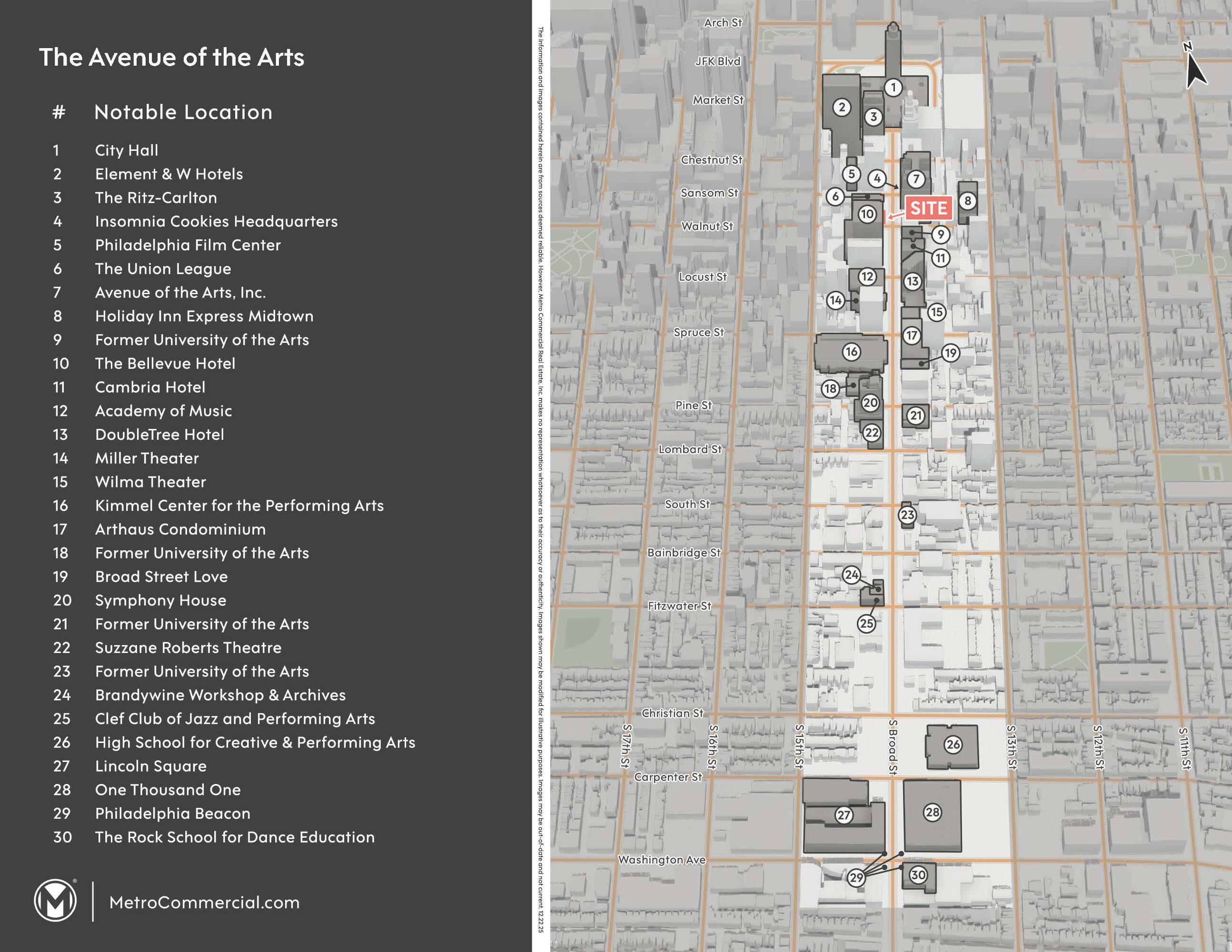The height and width of the screenshot is (952, 1232).
Task: Click the circled map marker number 3
Action: coord(874,117)
